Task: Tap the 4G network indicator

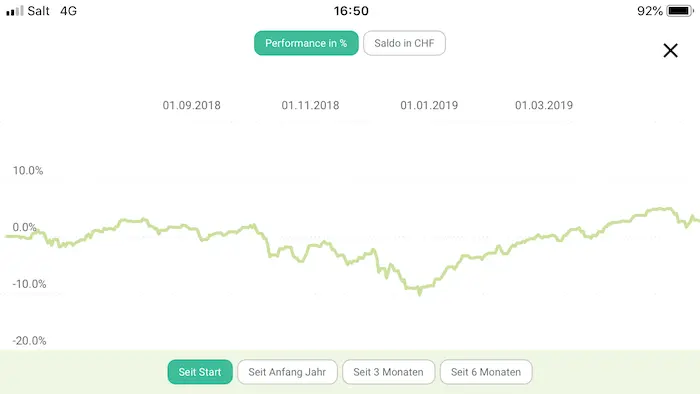Action: coord(68,11)
